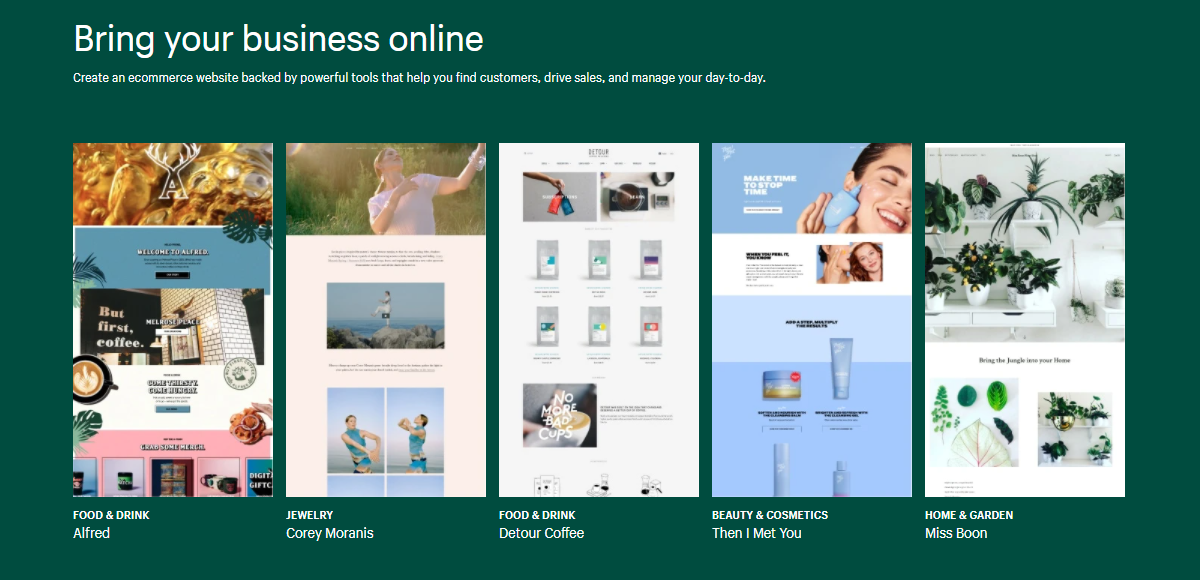This screenshot has height=580, width=1200.
Task: Open the Corey Moranis store thumbnail
Action: click(386, 320)
